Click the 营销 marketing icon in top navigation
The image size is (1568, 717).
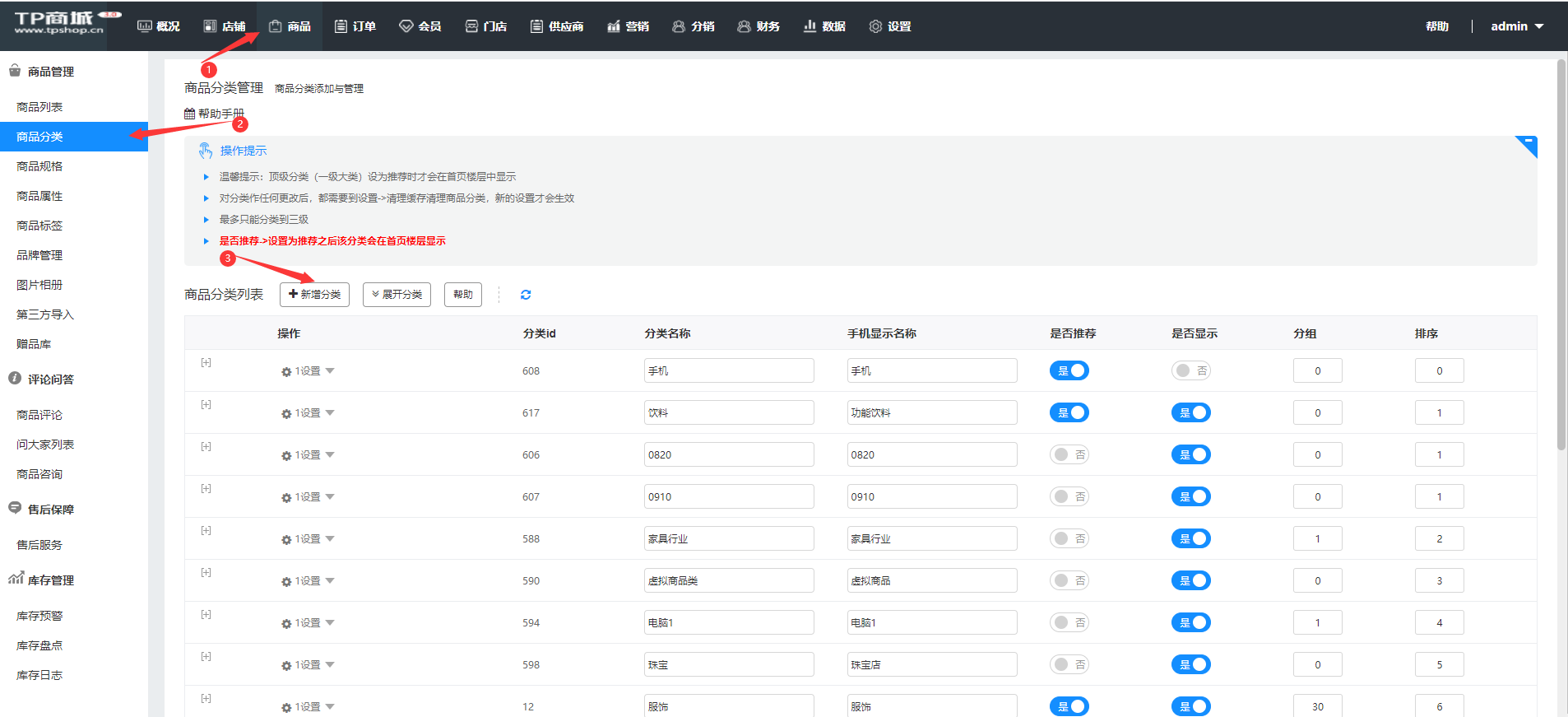click(x=614, y=26)
